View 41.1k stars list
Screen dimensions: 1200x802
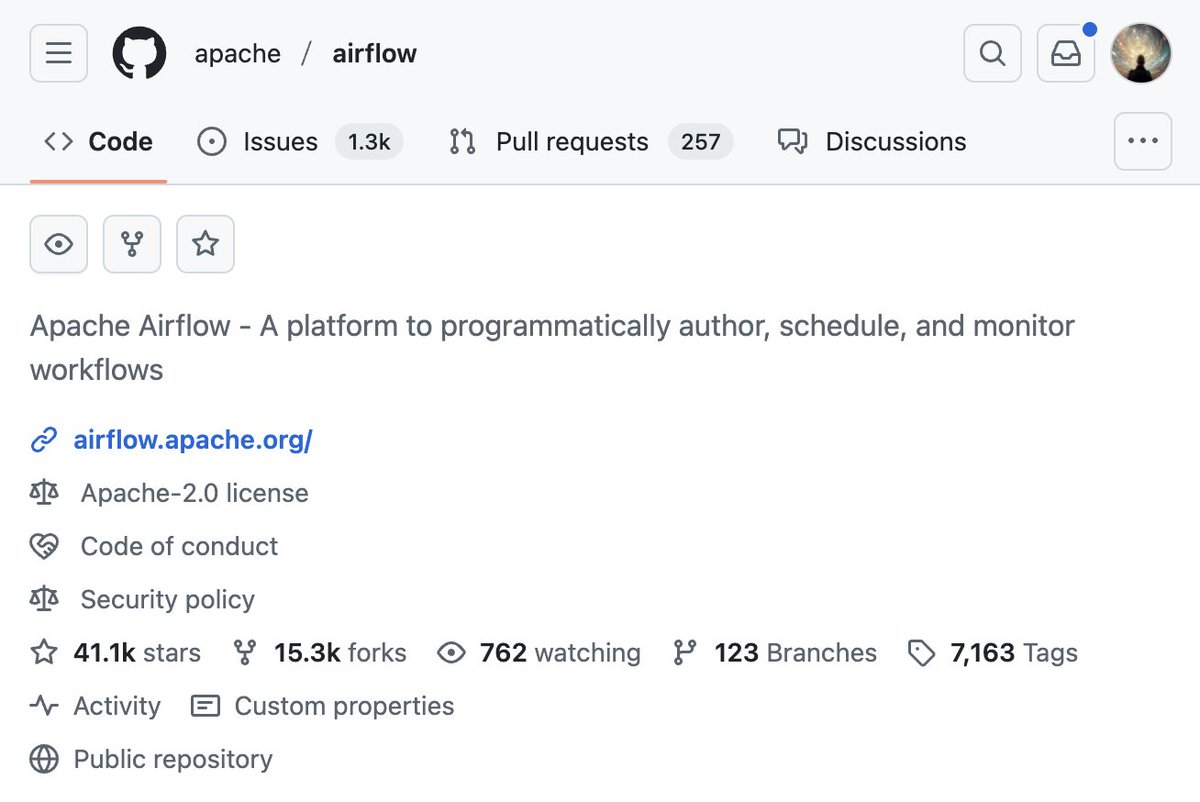tap(137, 653)
